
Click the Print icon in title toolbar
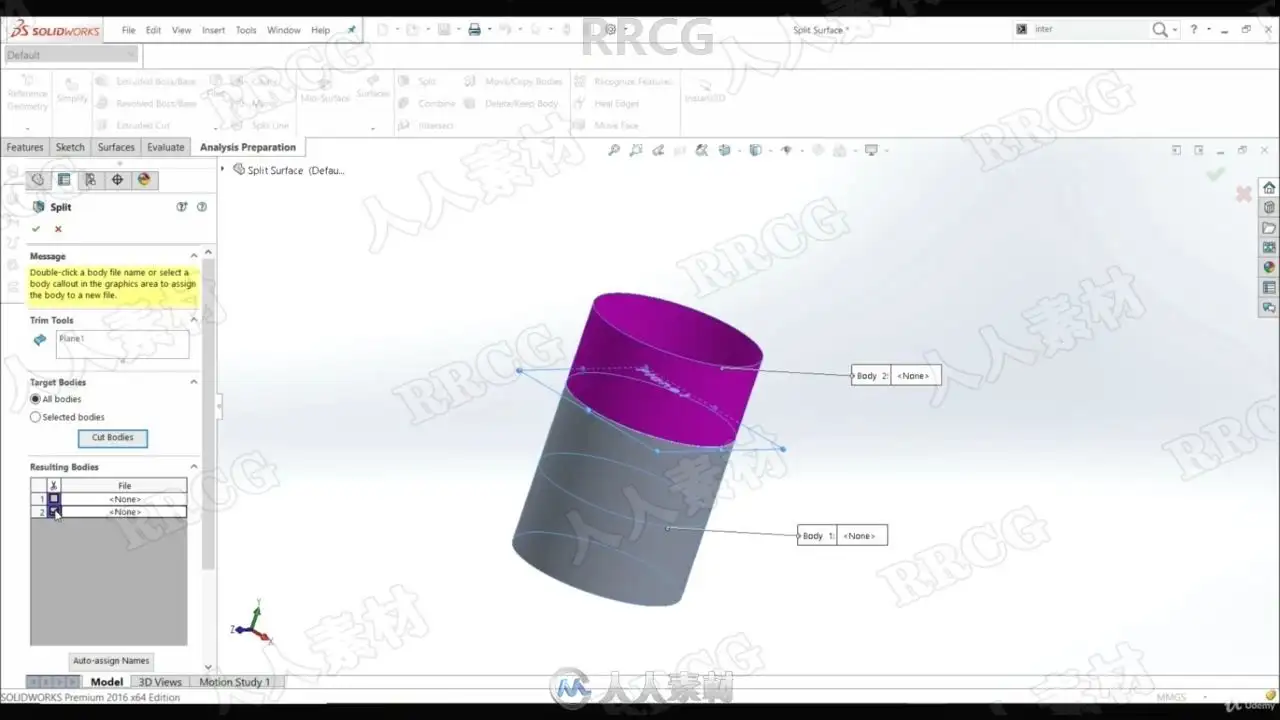475,30
